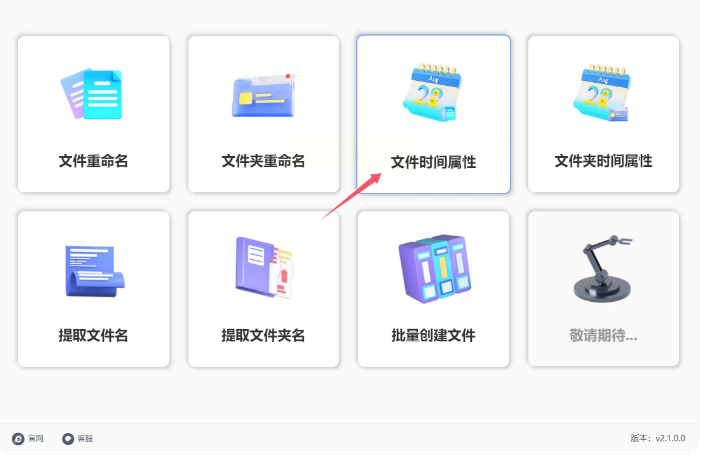Open the 文件重命名 label

(x=93, y=161)
